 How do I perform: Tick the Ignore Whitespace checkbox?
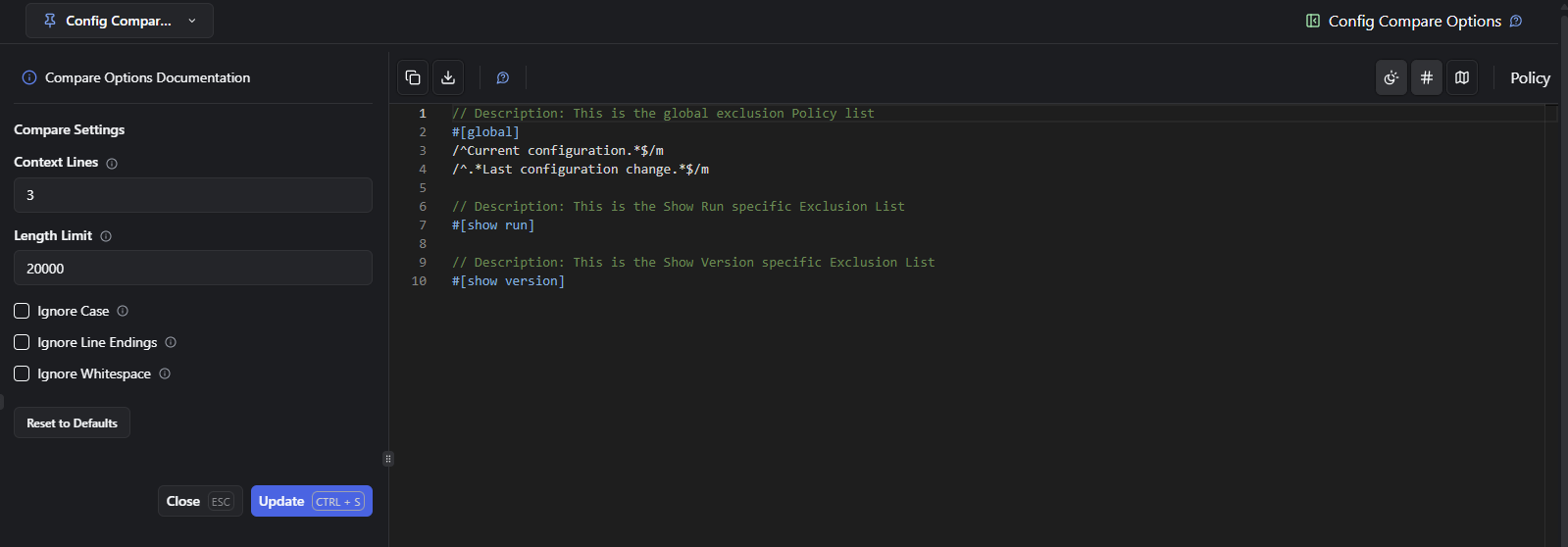[x=22, y=373]
